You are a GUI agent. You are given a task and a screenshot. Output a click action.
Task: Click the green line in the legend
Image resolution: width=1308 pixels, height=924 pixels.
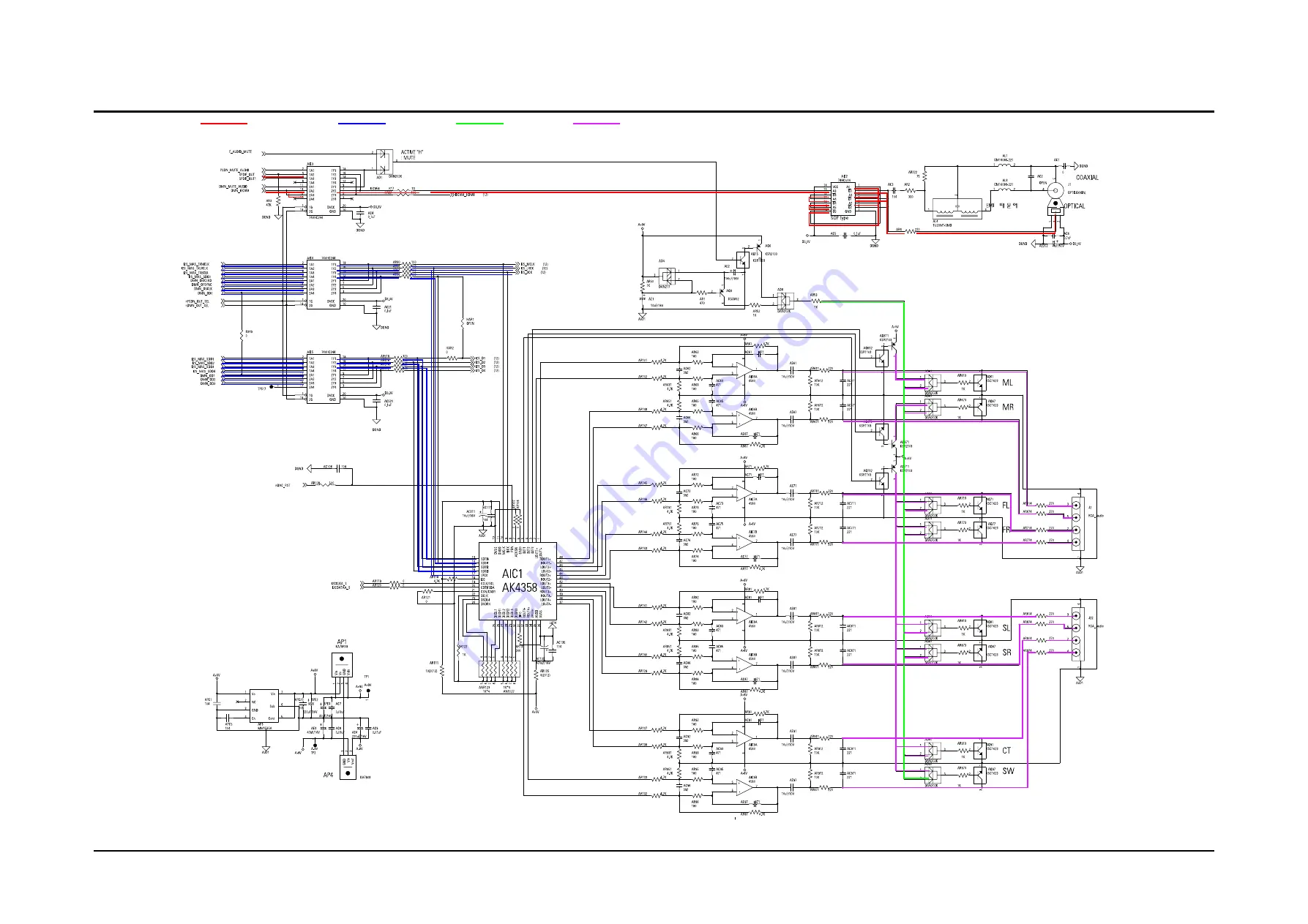coord(479,124)
